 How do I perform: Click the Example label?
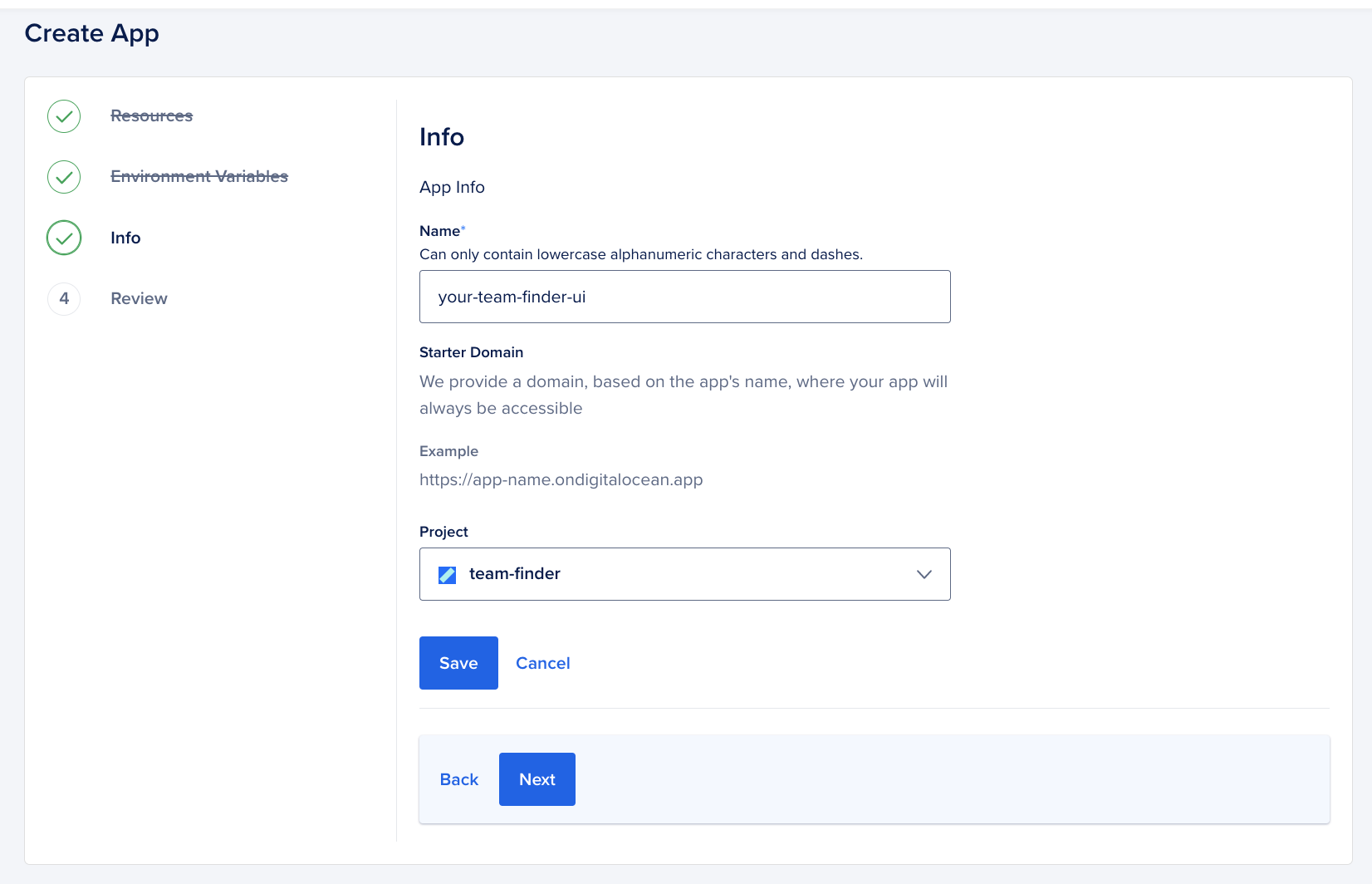[x=449, y=451]
